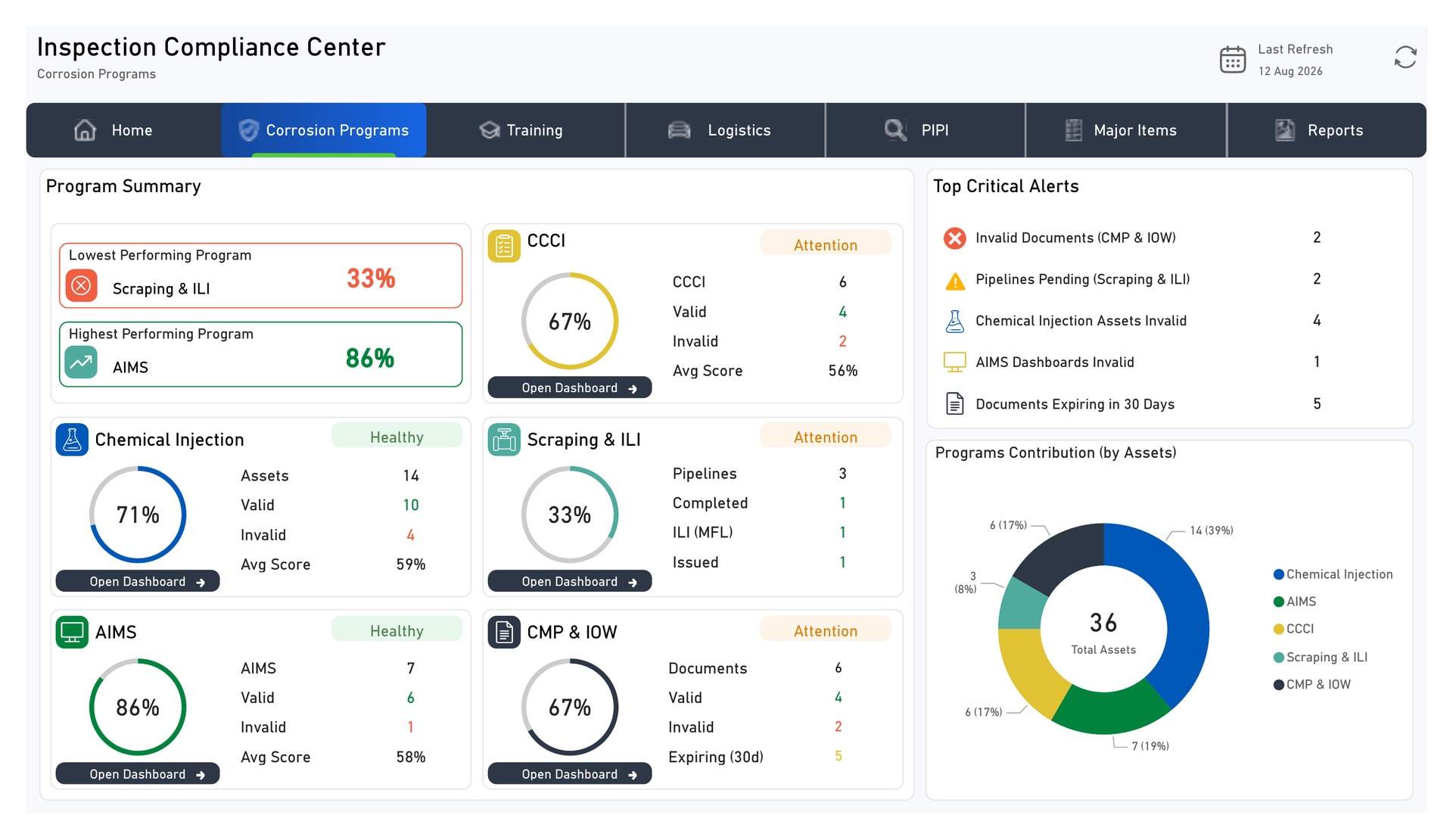Click the refresh icon next to Last Refresh

pos(1405,58)
